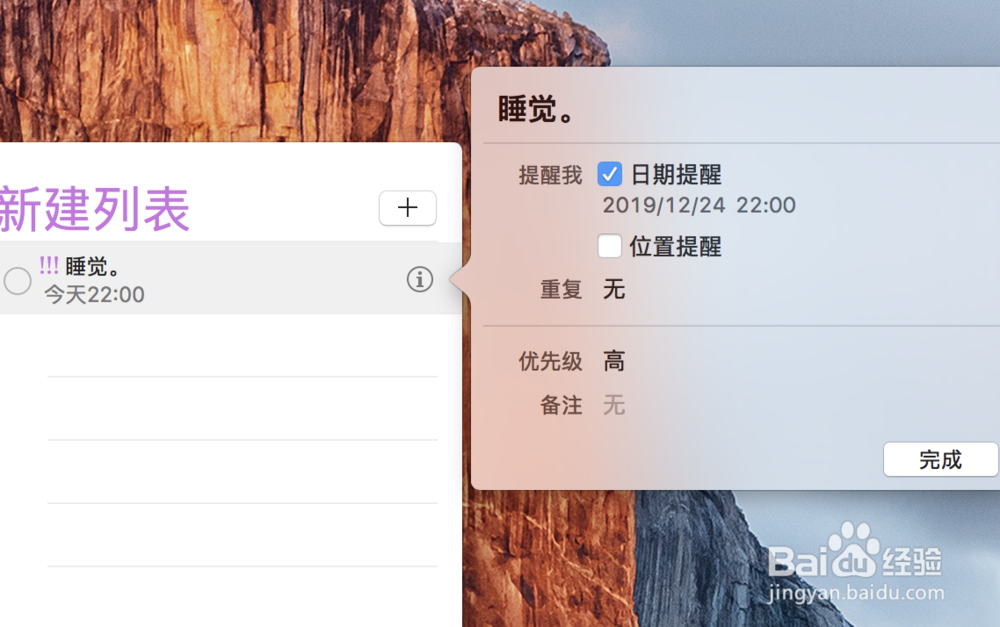
Task: Edit the popover title 睡觉。
Action: click(536, 109)
